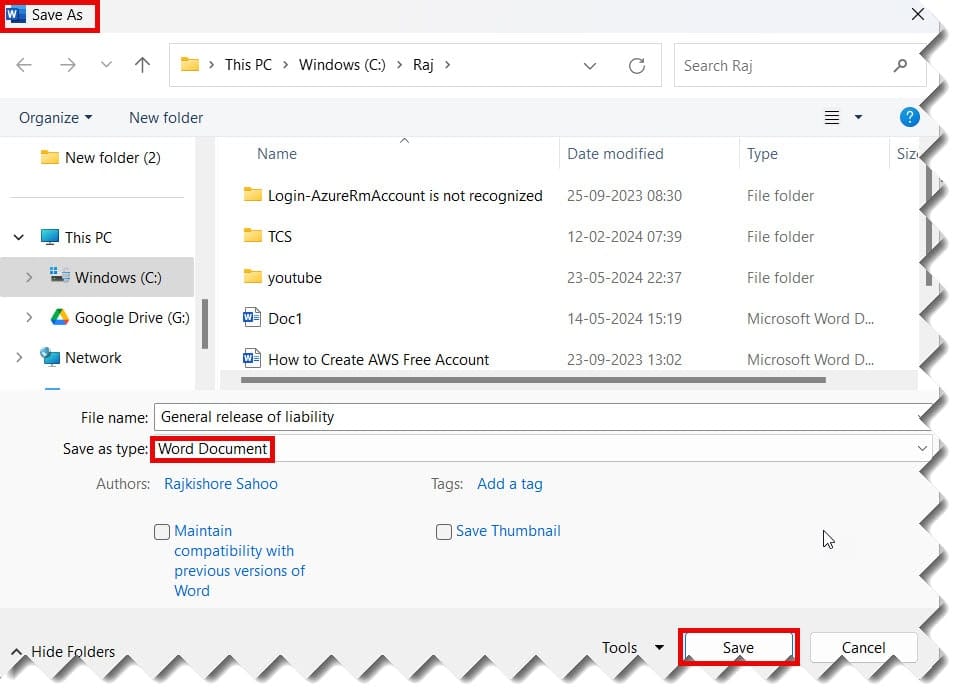Click the Save button
The height and width of the screenshot is (695, 959).
pyautogui.click(x=738, y=647)
